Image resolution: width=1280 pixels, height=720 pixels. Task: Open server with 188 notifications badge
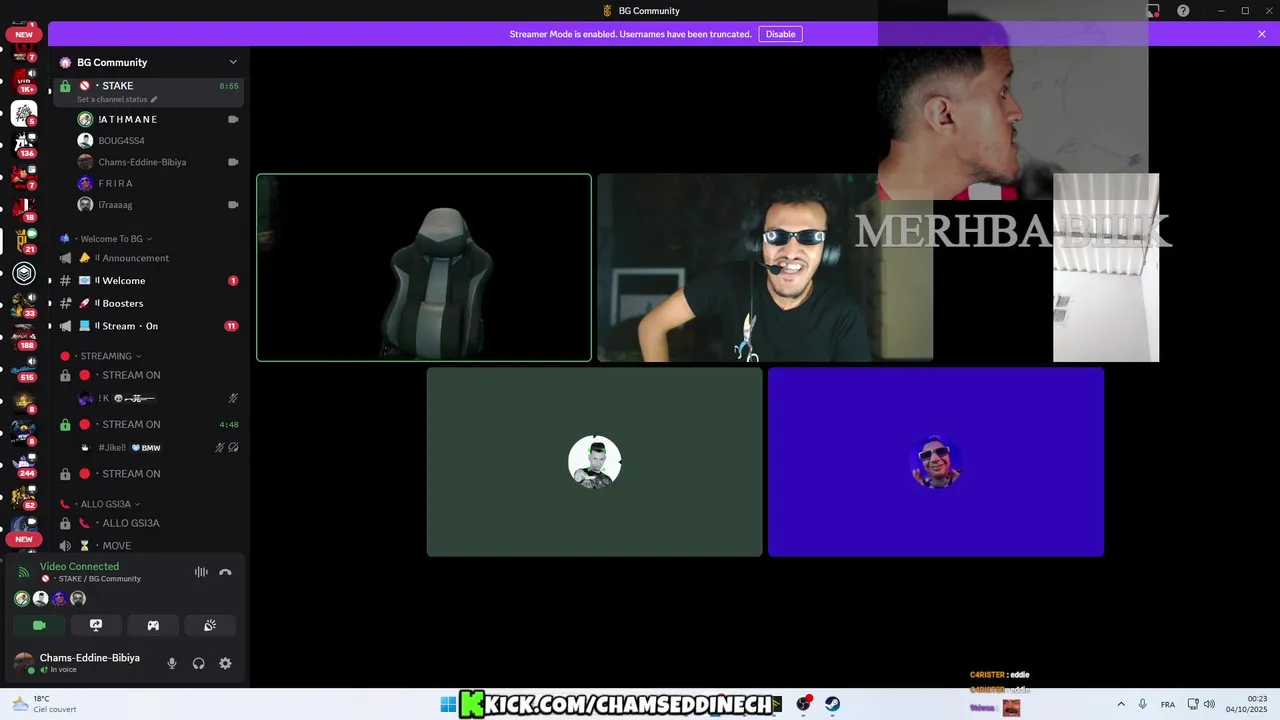(24, 337)
